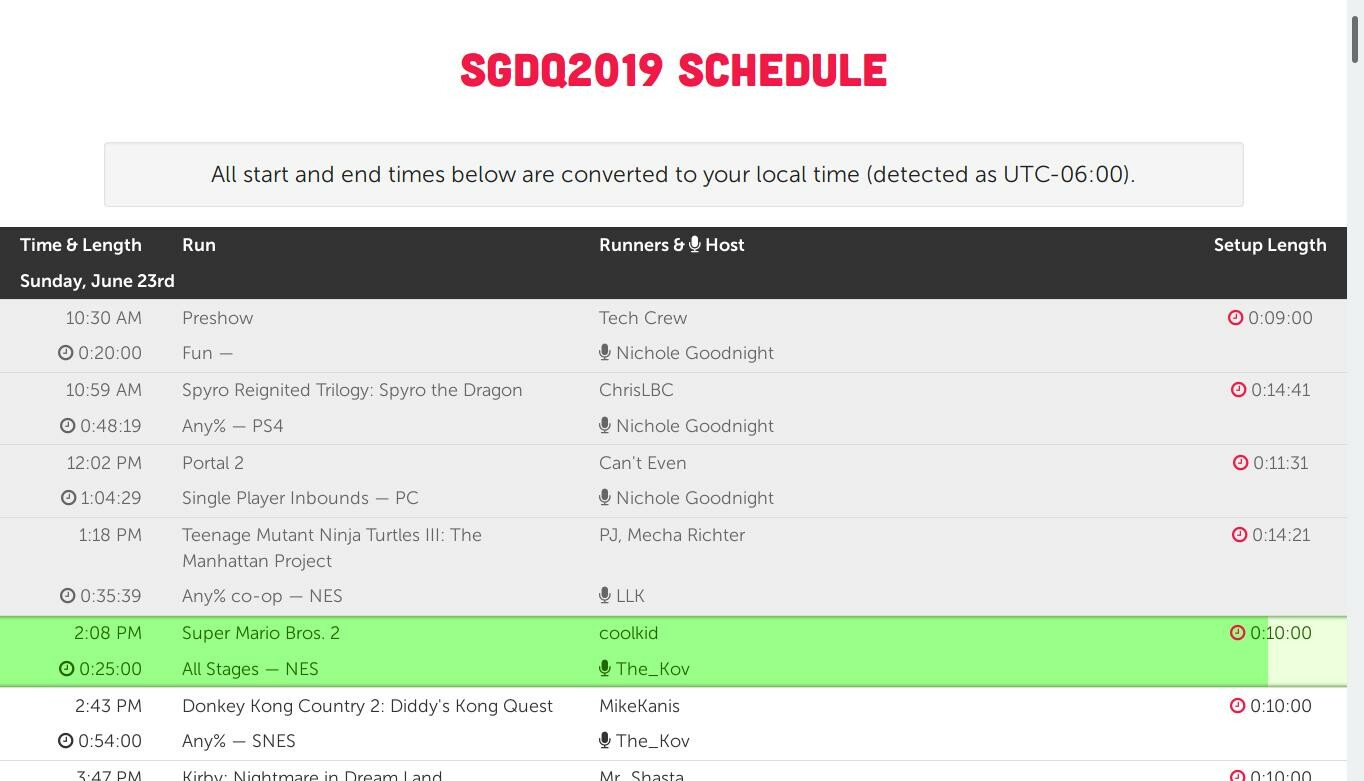This screenshot has width=1364, height=781.
Task: Click runner name ChrisLBC
Action: (636, 390)
